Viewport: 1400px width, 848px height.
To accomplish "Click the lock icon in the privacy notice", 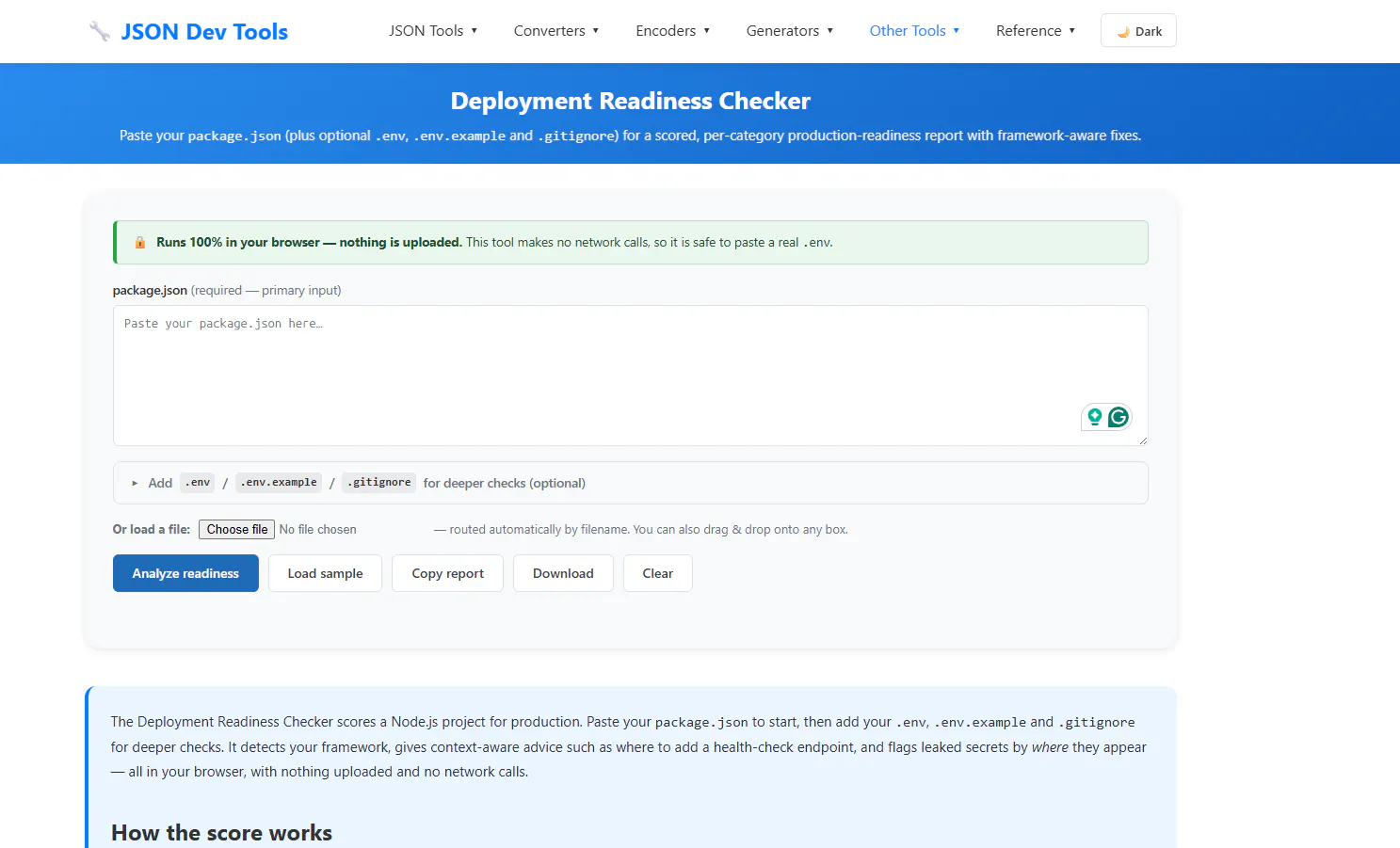I will [x=140, y=243].
